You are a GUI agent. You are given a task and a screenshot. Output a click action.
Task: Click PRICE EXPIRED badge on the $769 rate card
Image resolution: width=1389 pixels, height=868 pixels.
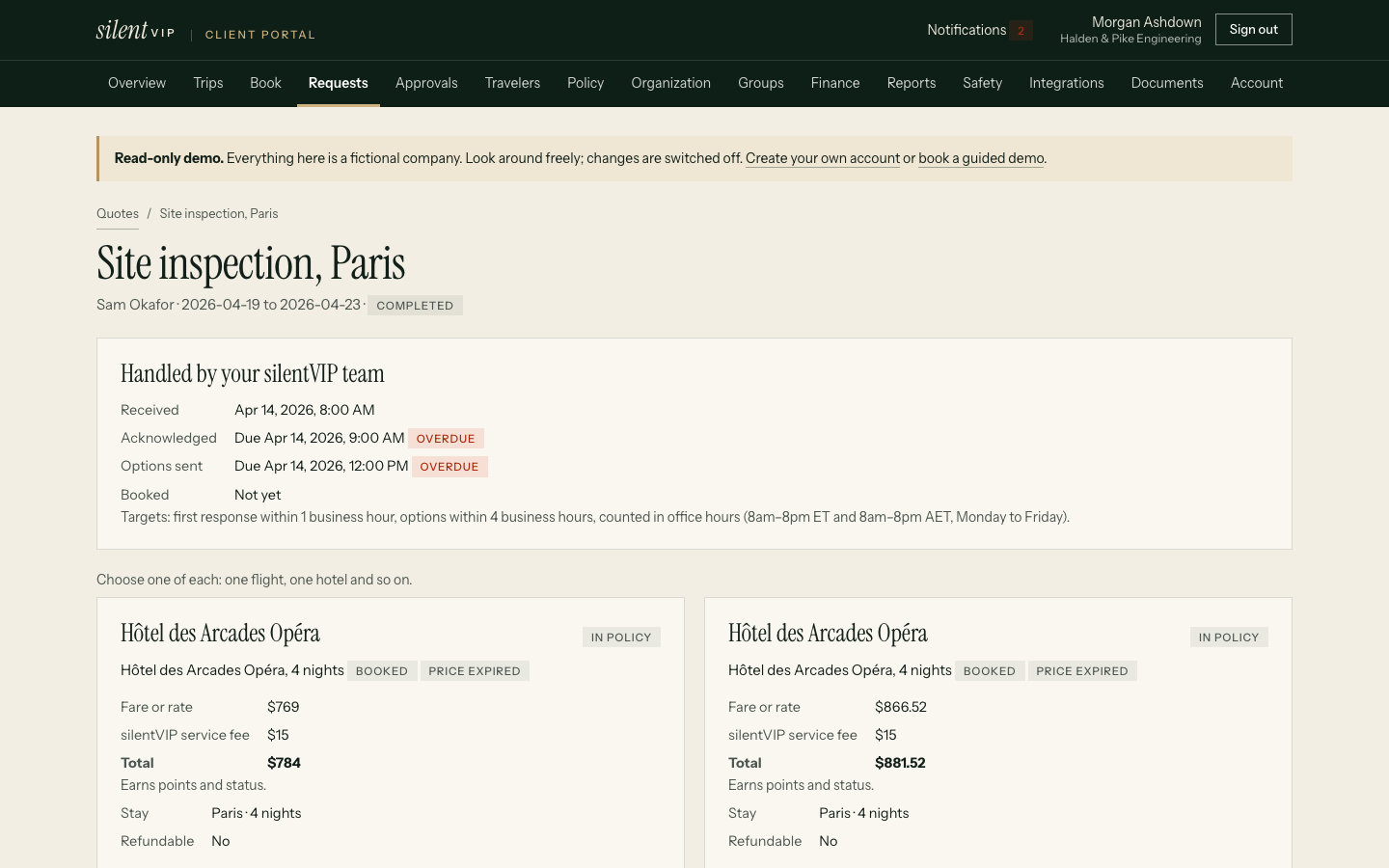475,670
